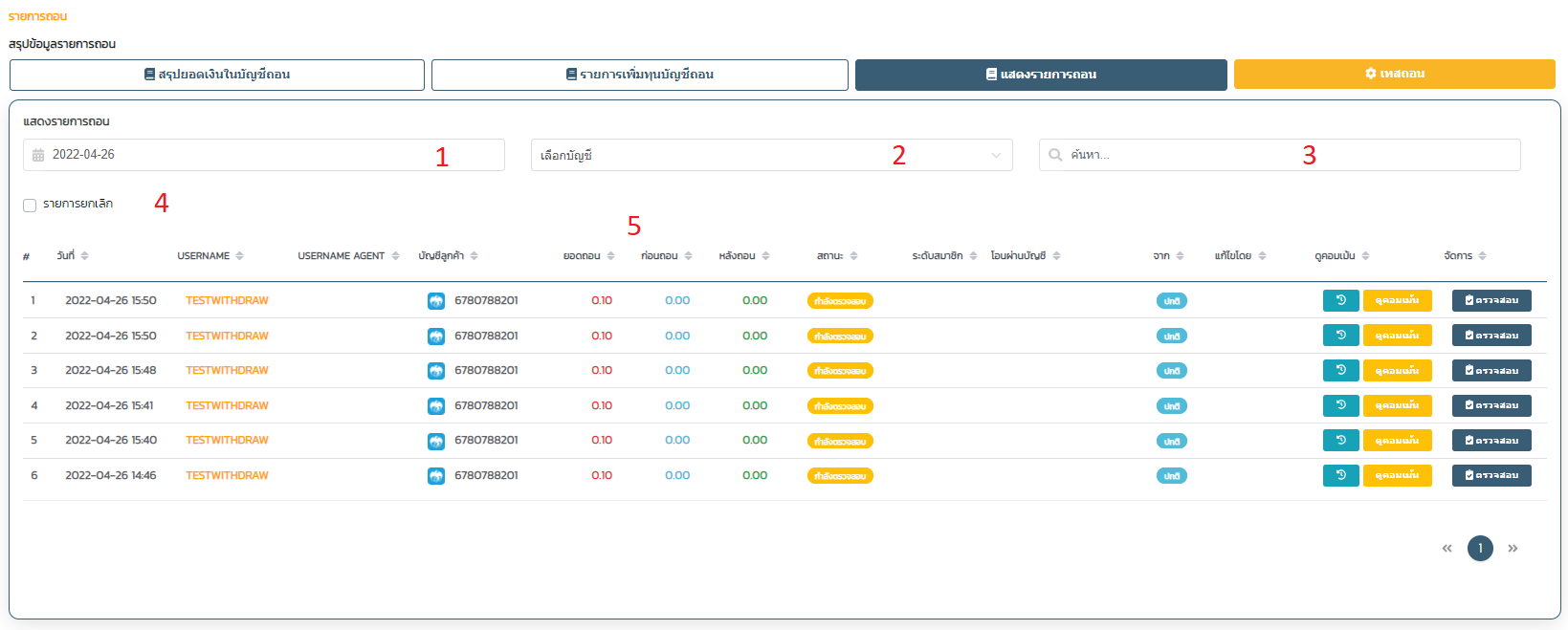This screenshot has height=630, width=1568.
Task: Go to the next page using » arrow
Action: 1513,549
